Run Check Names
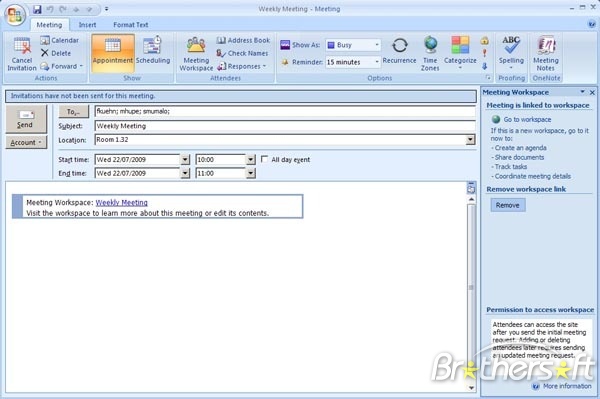The width and height of the screenshot is (600, 399). click(x=242, y=53)
